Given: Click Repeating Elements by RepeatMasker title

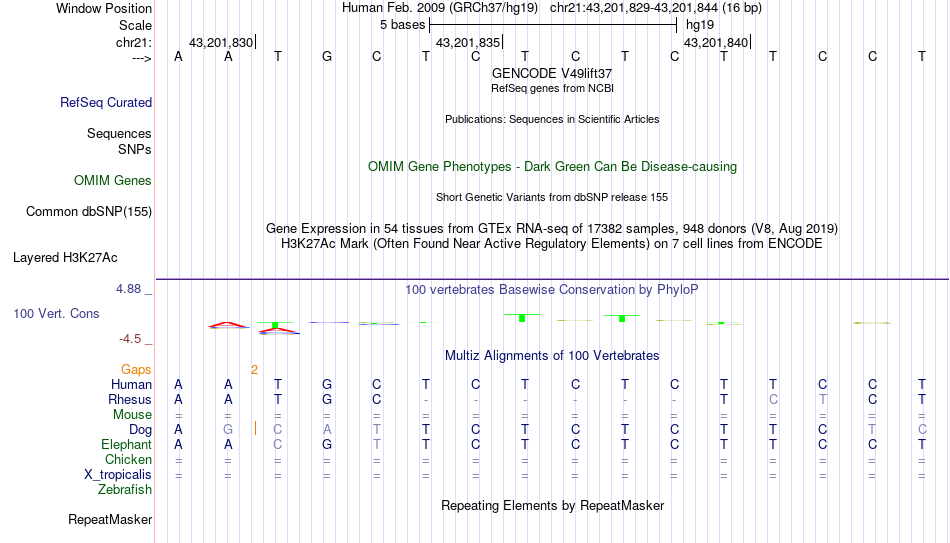Looking at the screenshot, I should (x=552, y=505).
